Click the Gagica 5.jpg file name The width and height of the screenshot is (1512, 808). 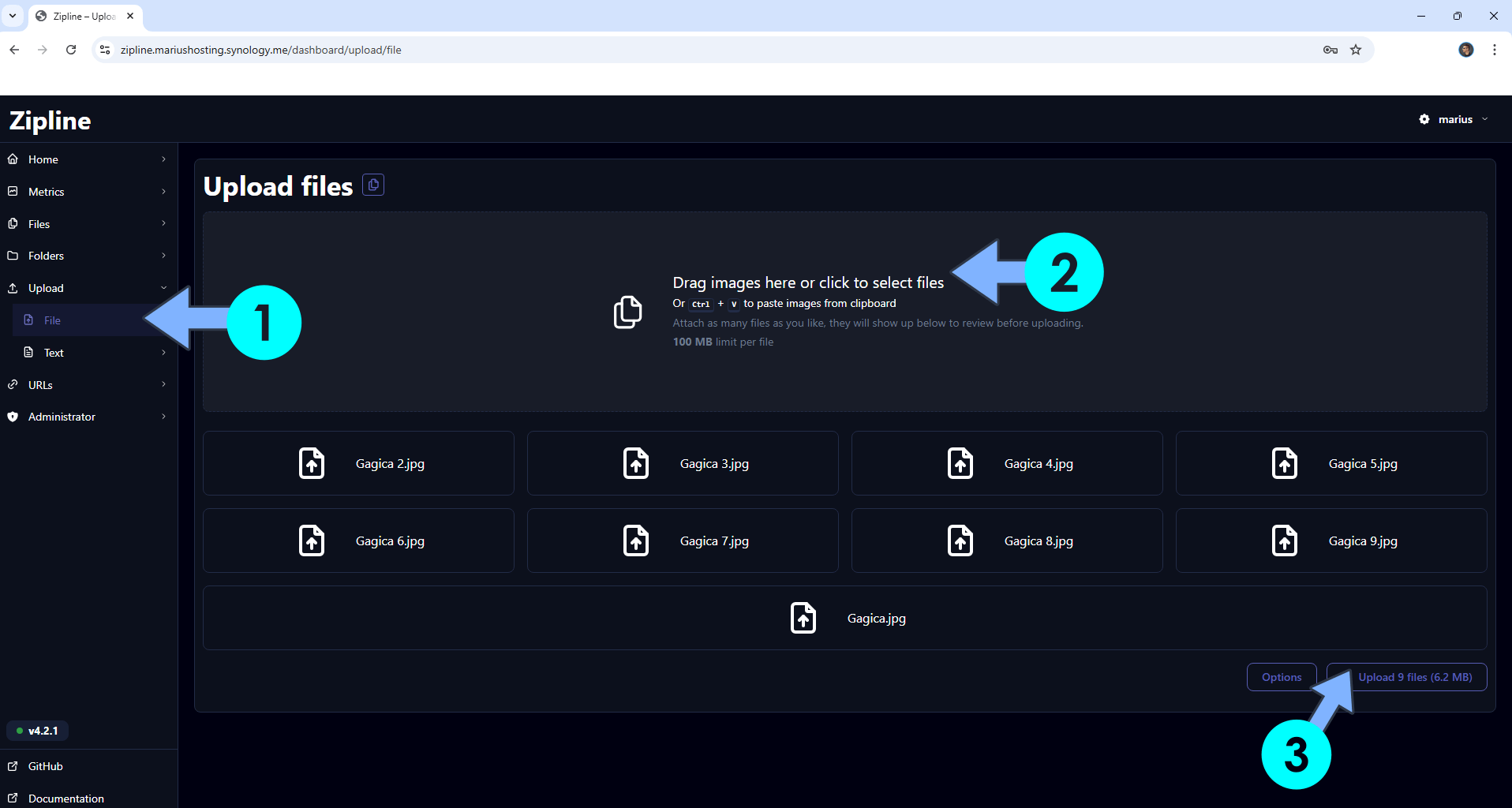(x=1363, y=464)
